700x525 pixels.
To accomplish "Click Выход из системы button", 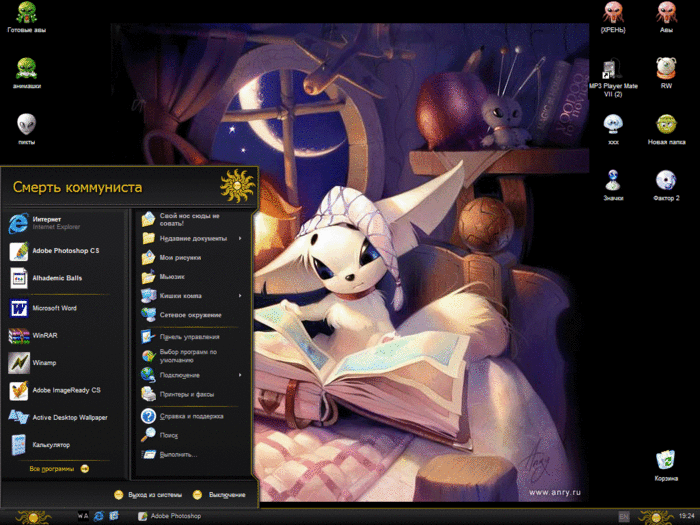I will pyautogui.click(x=148, y=495).
